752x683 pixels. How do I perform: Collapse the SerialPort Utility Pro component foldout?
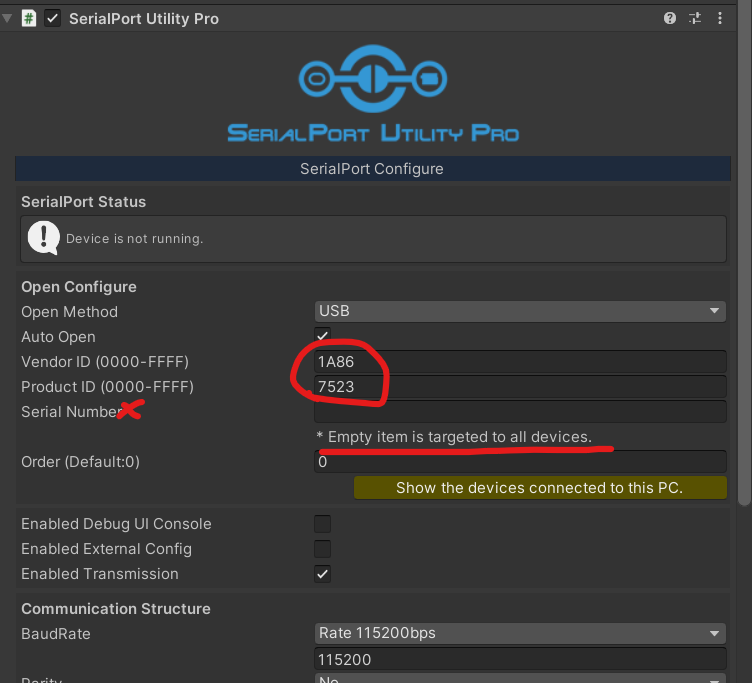coord(8,19)
